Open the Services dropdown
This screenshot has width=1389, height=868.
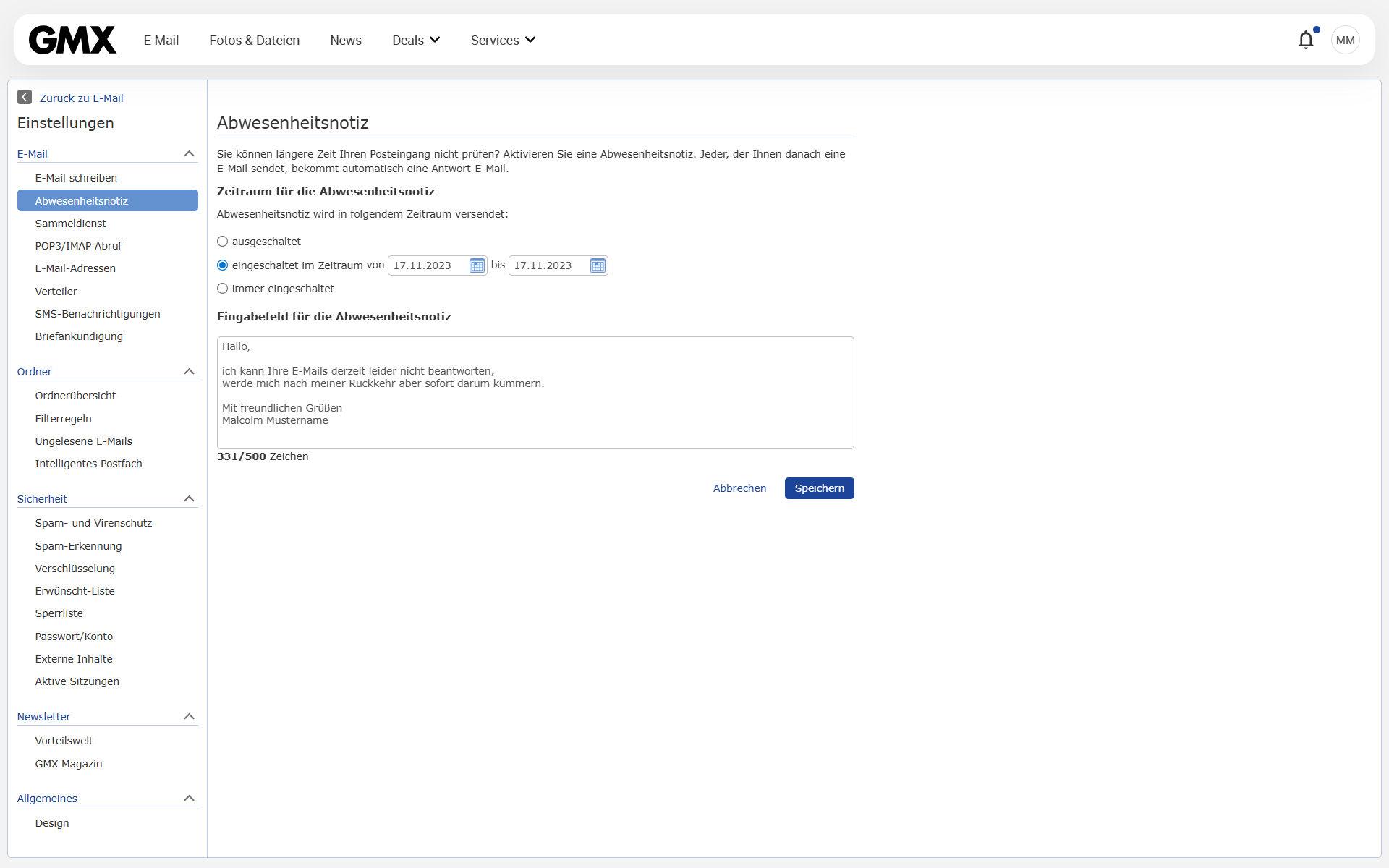click(502, 40)
